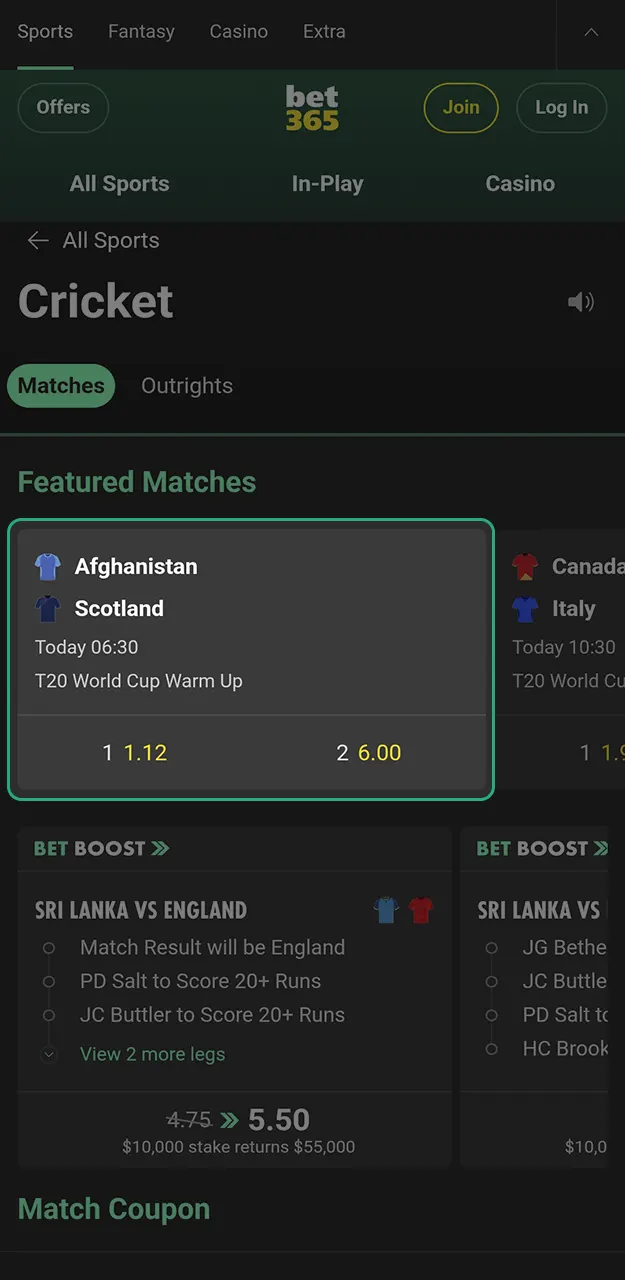This screenshot has width=625, height=1280.
Task: Click the bet365 logo
Action: (x=312, y=107)
